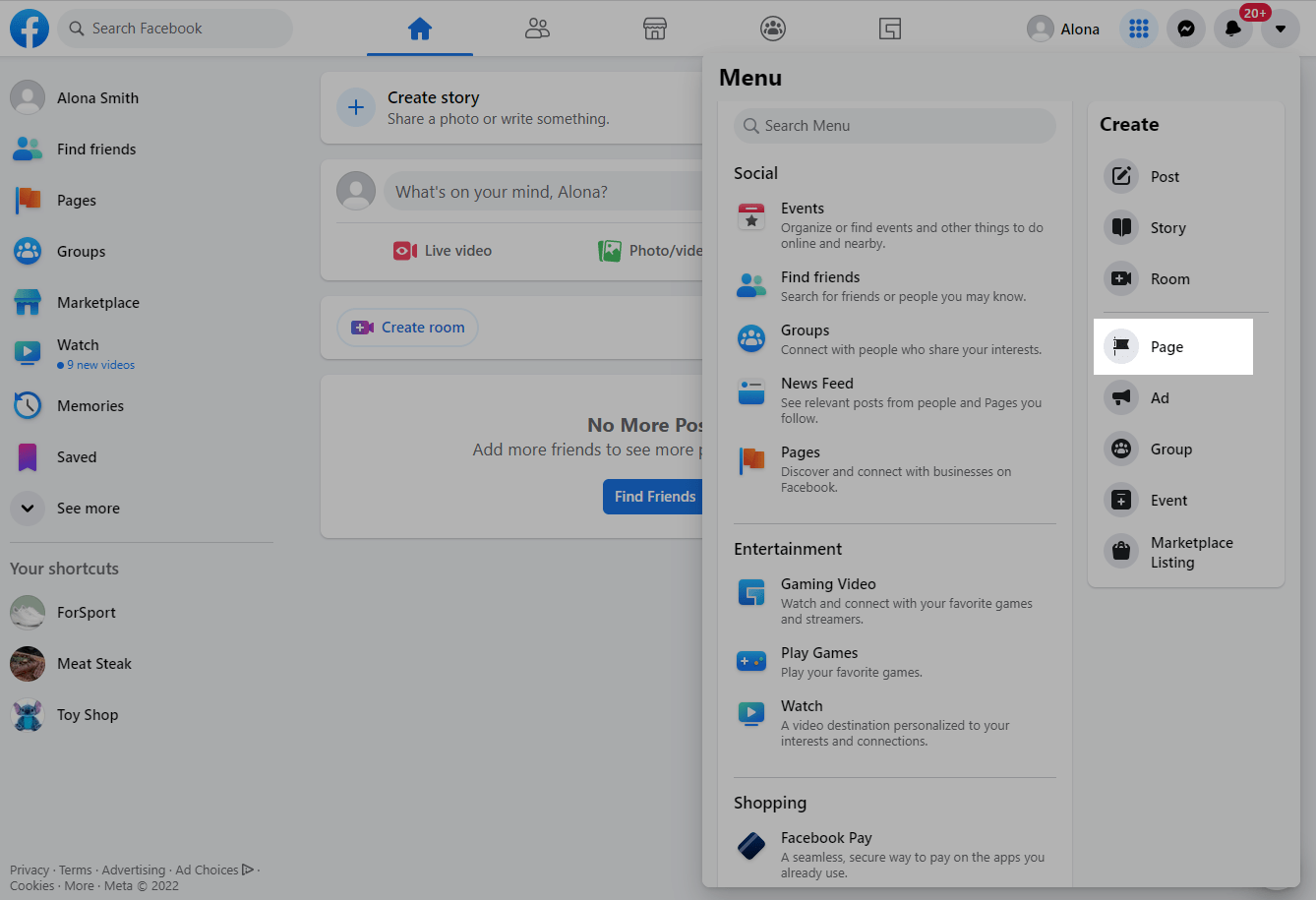Click the Find Friends button
Viewport: 1316px width, 900px height.
tap(654, 497)
